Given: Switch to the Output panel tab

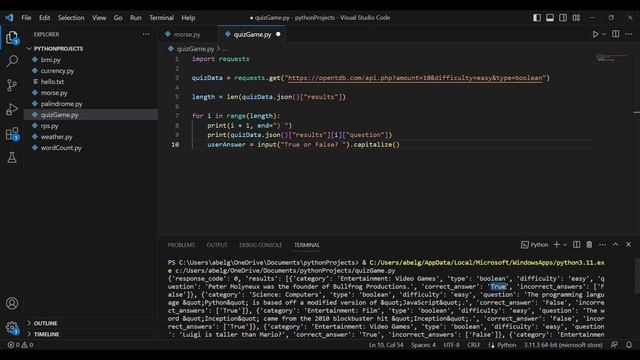Looking at the screenshot, I should [217, 245].
